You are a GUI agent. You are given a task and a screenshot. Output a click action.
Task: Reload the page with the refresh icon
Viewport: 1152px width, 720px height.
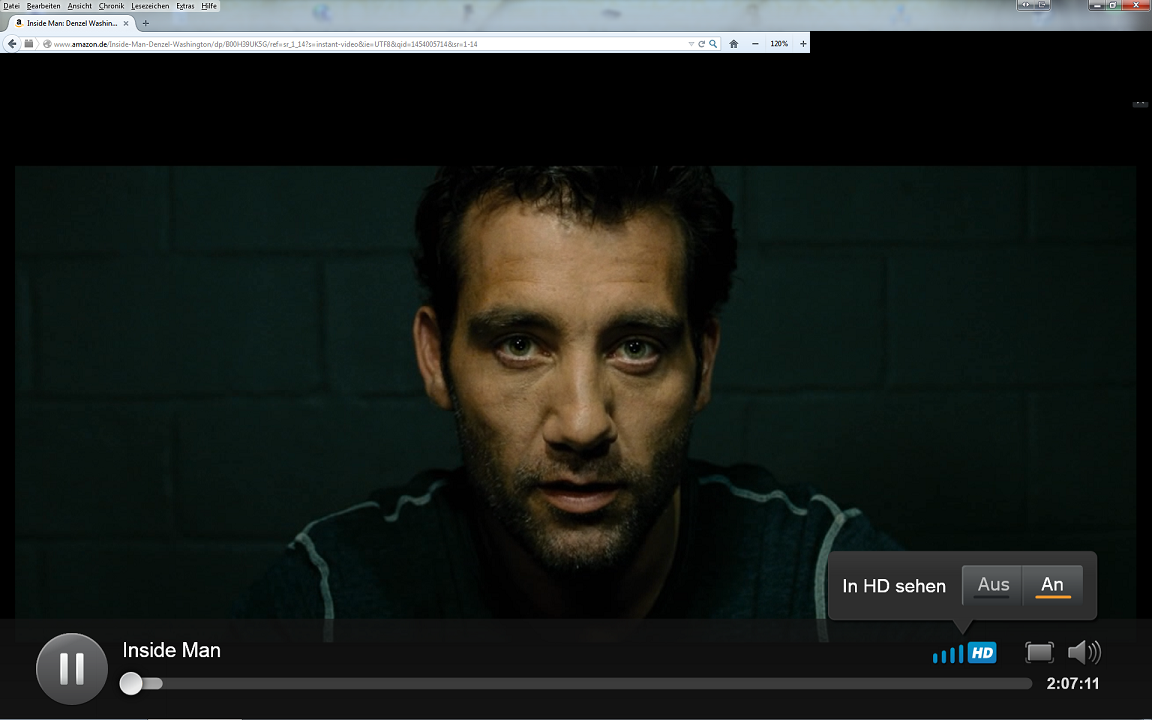tap(702, 44)
